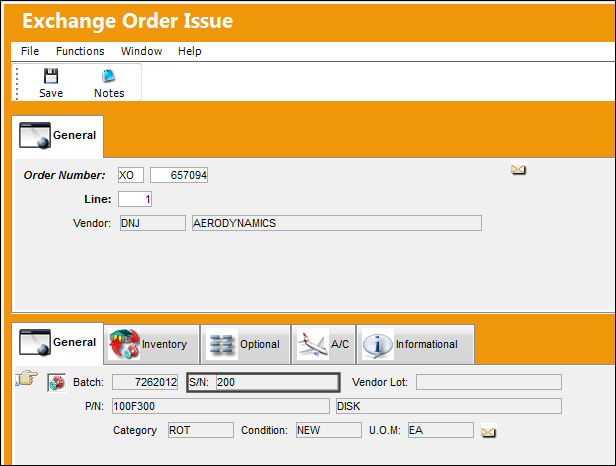Click the Exchange Order Issue title
Image resolution: width=616 pixels, height=466 pixels.
coord(127,21)
